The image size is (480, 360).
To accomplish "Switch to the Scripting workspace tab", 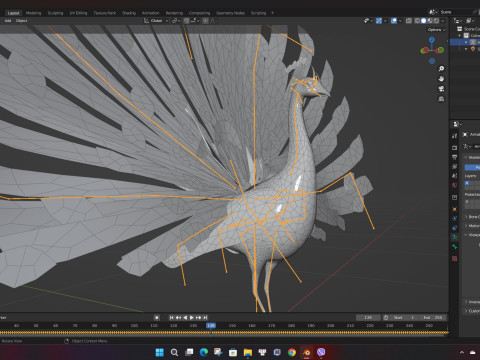I will (x=258, y=13).
